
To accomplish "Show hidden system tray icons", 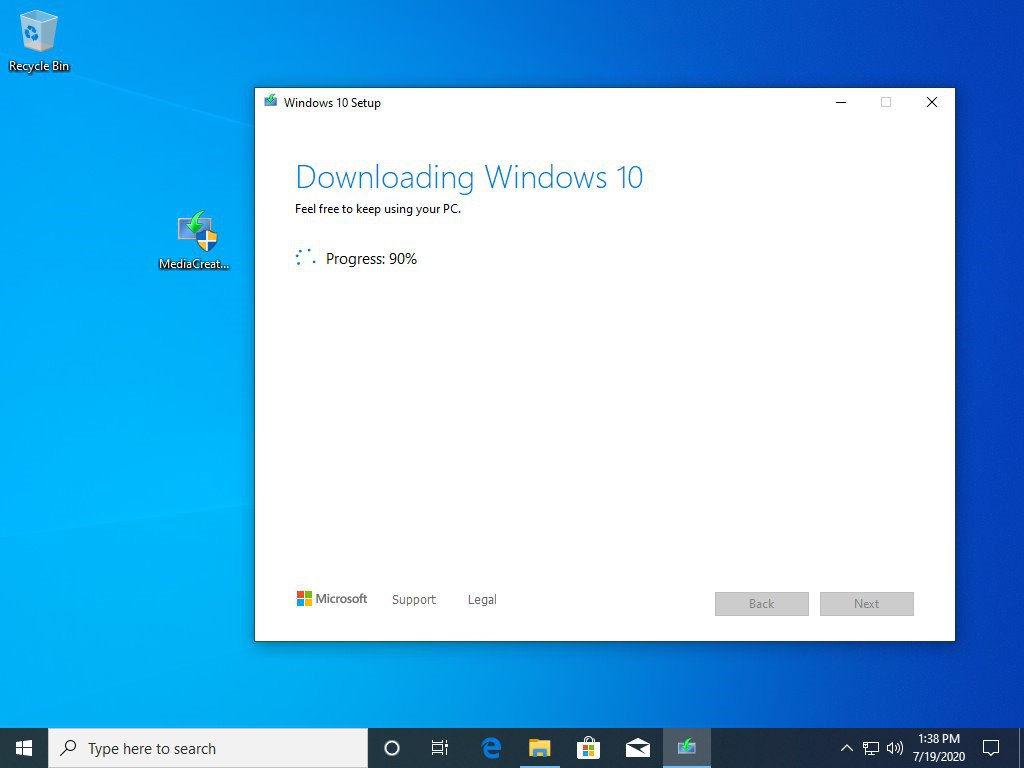I will pos(846,748).
